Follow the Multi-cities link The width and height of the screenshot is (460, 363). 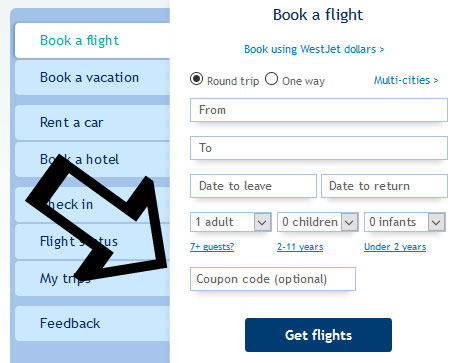[406, 80]
